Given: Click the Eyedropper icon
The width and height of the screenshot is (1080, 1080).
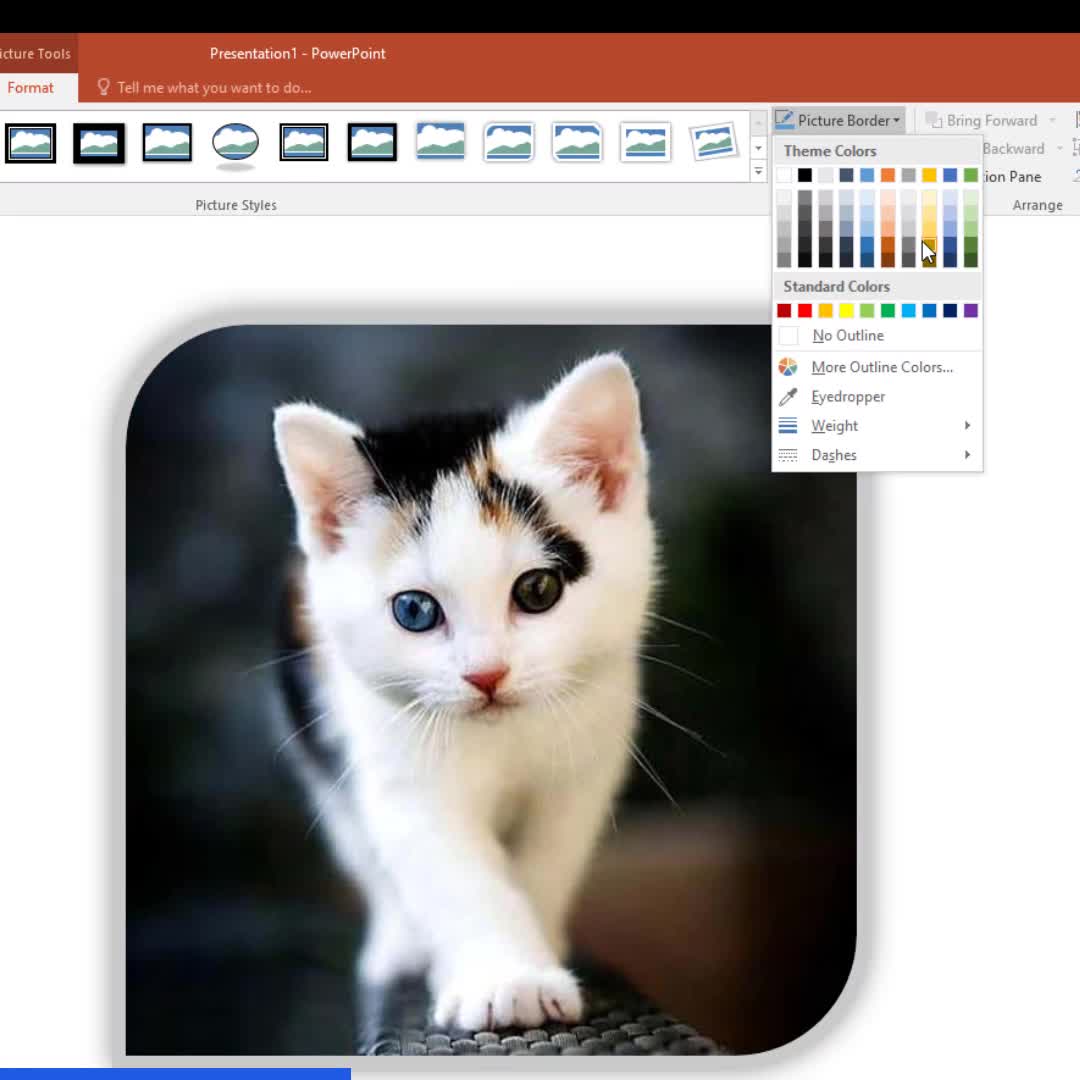Looking at the screenshot, I should click(x=788, y=397).
